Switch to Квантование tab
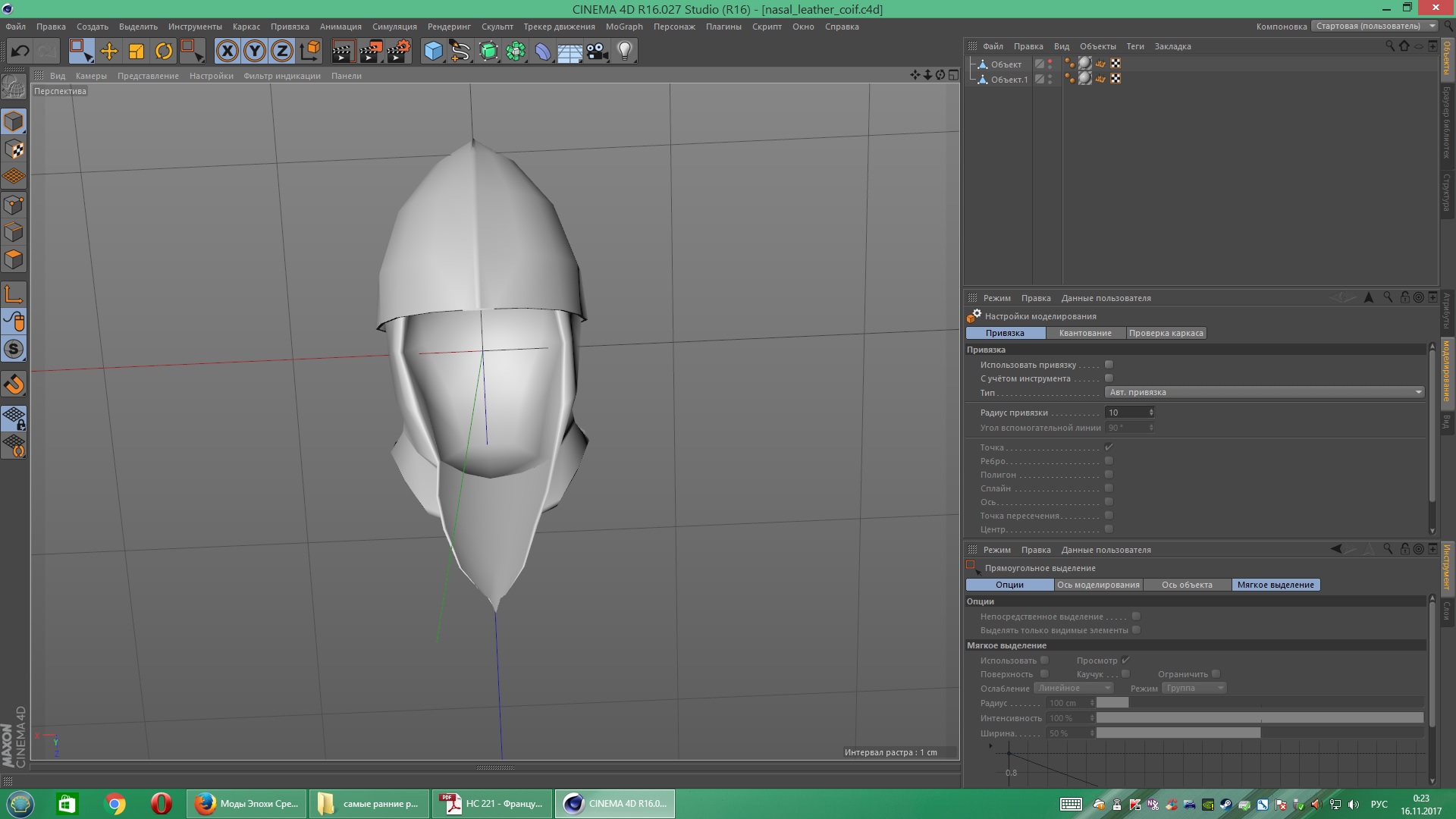This screenshot has width=1456, height=819. click(1085, 333)
